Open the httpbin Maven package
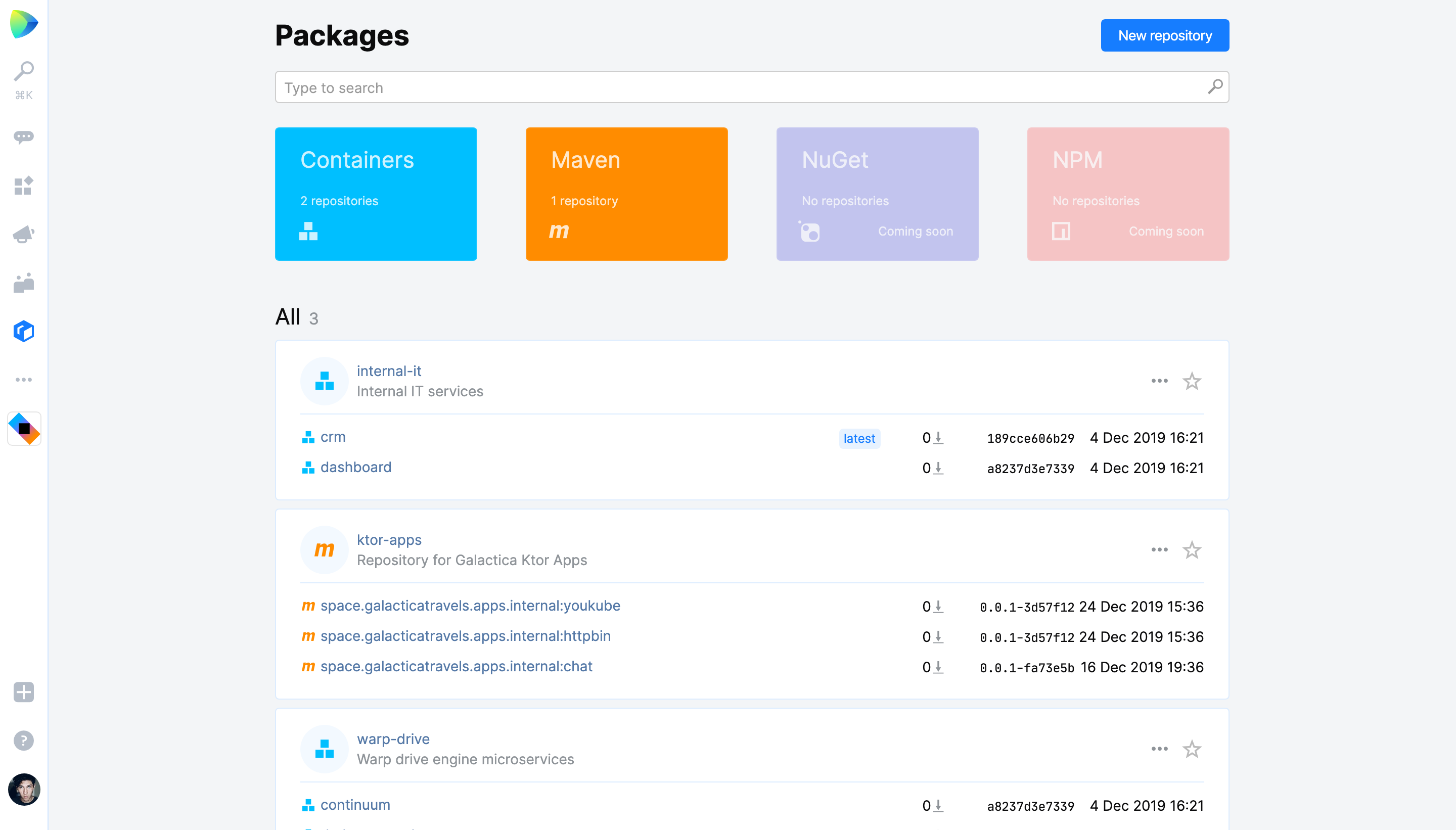The image size is (1456, 830). point(465,635)
